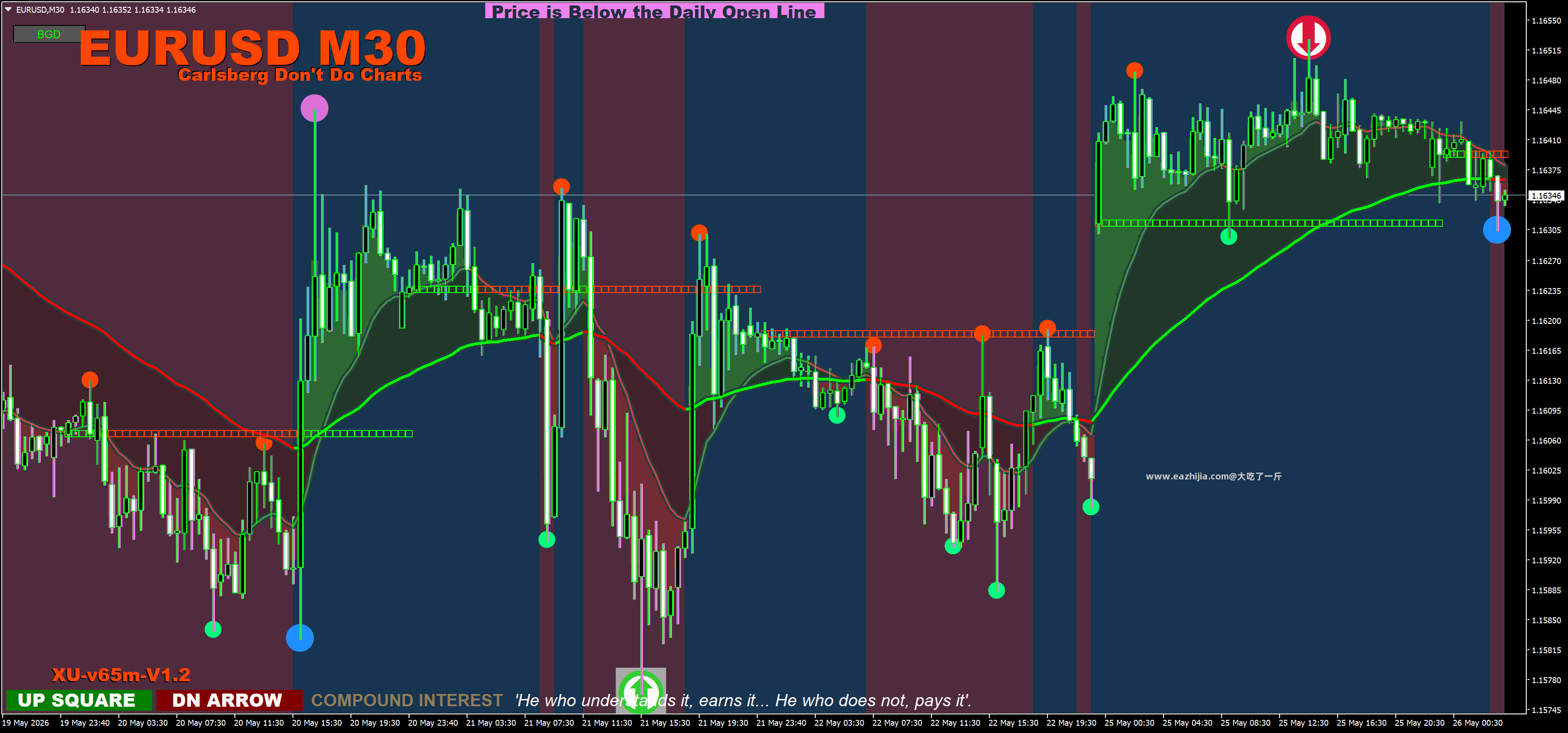This screenshot has height=733, width=1568.
Task: Click the '20 May 19:30' time axis label
Action: click(375, 723)
